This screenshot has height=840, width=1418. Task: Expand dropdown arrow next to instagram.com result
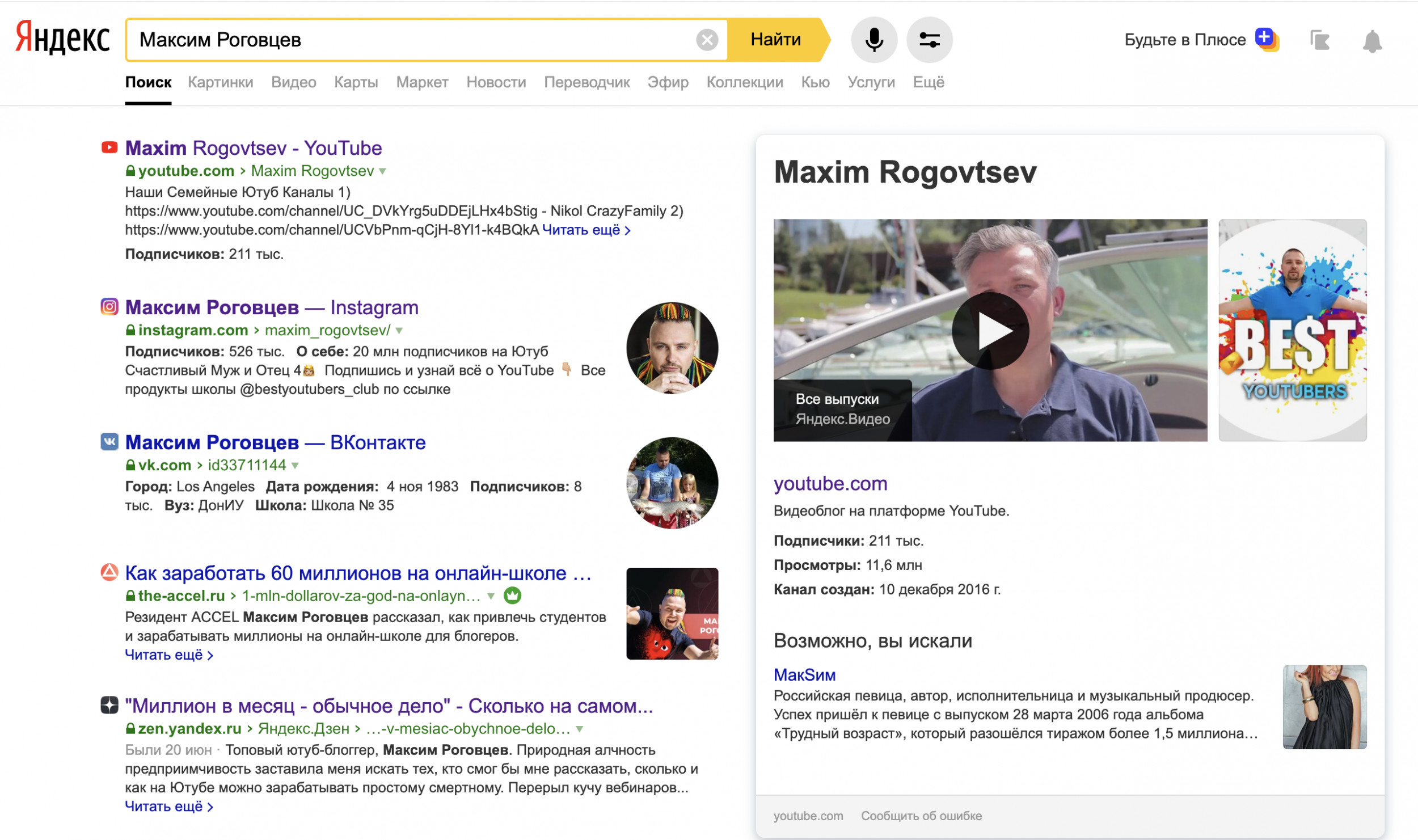pos(399,331)
